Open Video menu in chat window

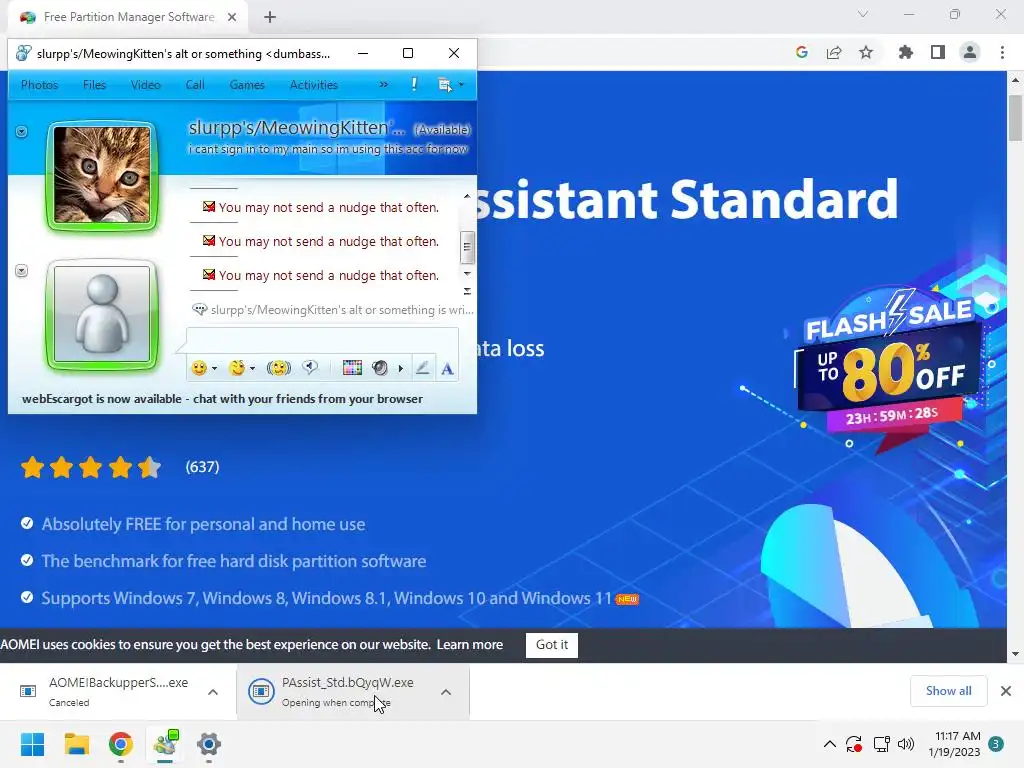(x=146, y=85)
